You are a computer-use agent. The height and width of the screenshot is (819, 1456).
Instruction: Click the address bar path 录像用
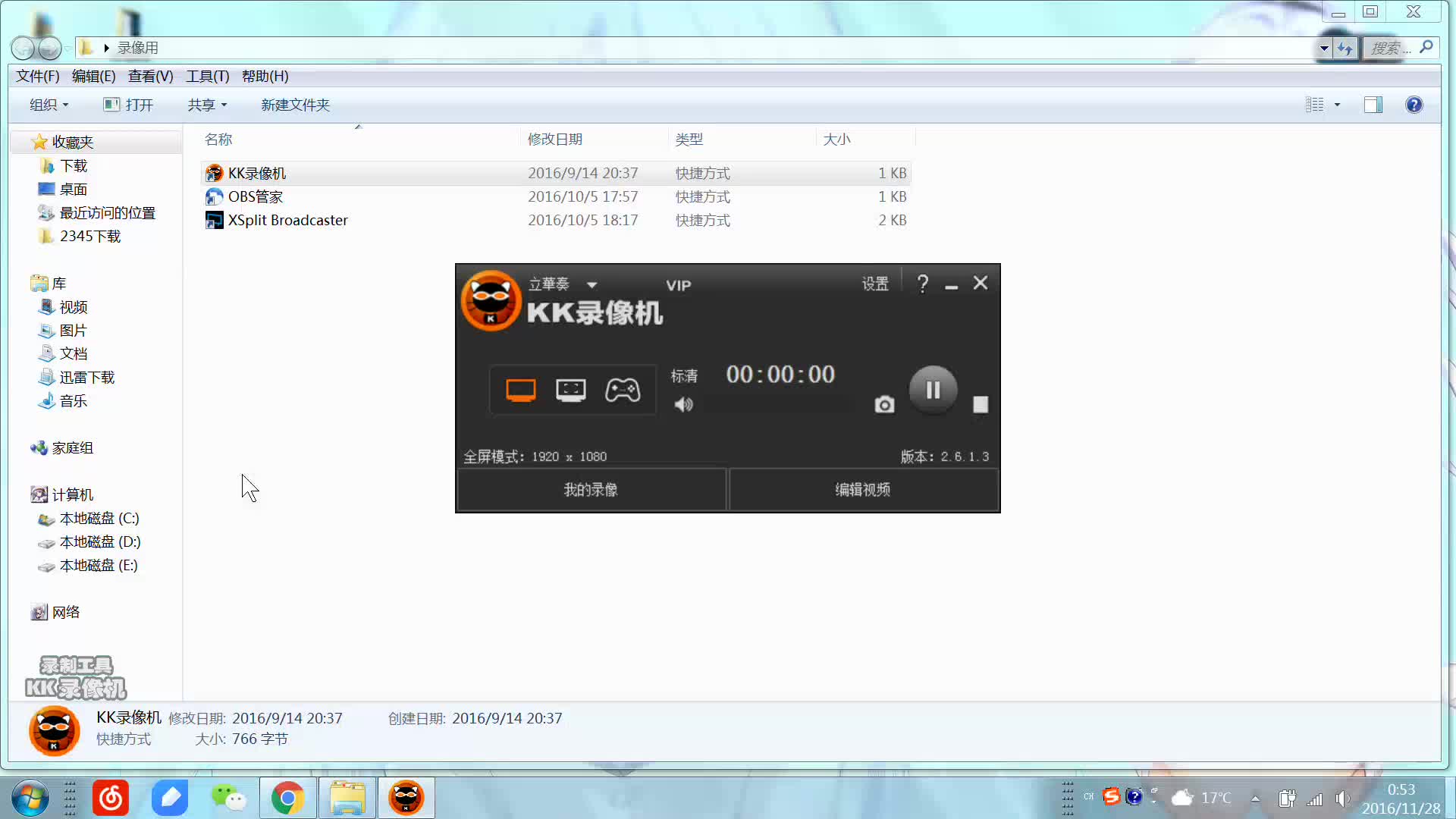(x=138, y=48)
